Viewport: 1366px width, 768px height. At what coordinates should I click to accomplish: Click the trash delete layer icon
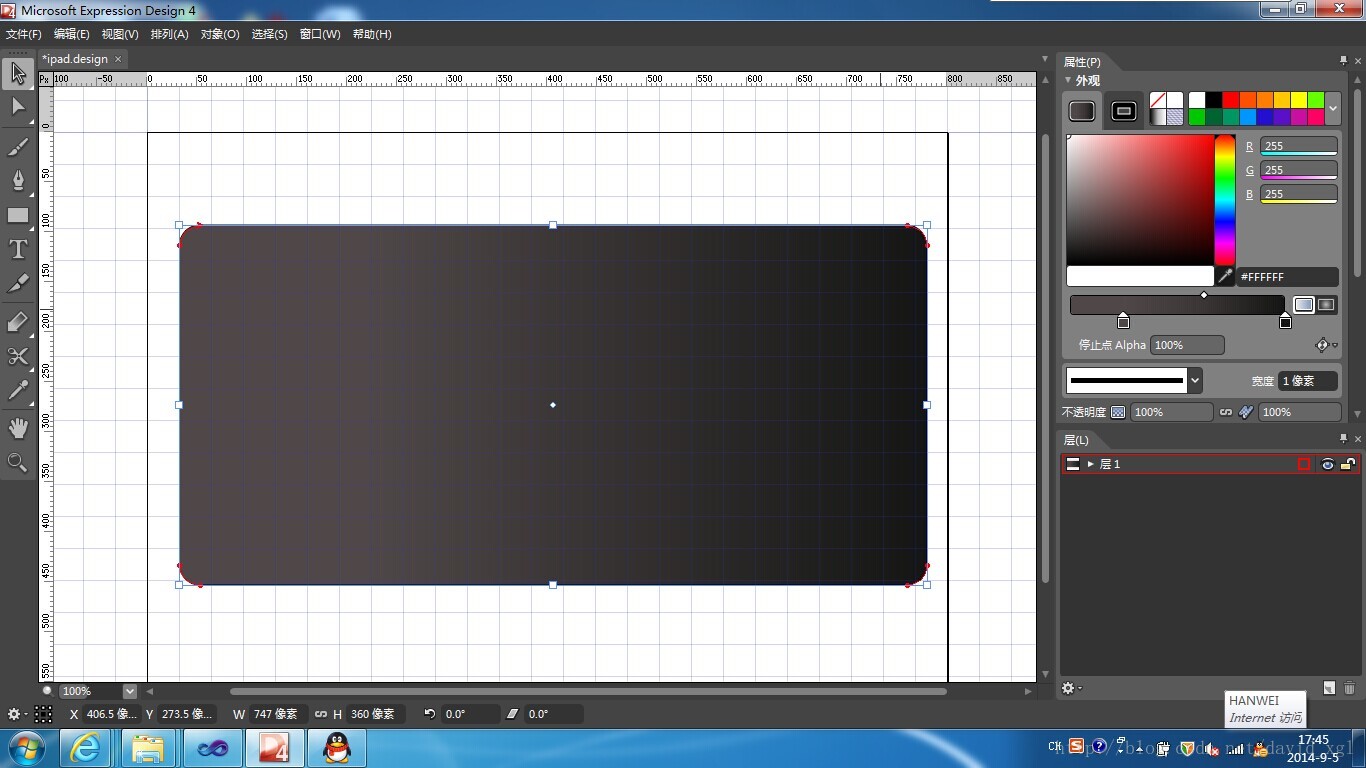(x=1349, y=688)
